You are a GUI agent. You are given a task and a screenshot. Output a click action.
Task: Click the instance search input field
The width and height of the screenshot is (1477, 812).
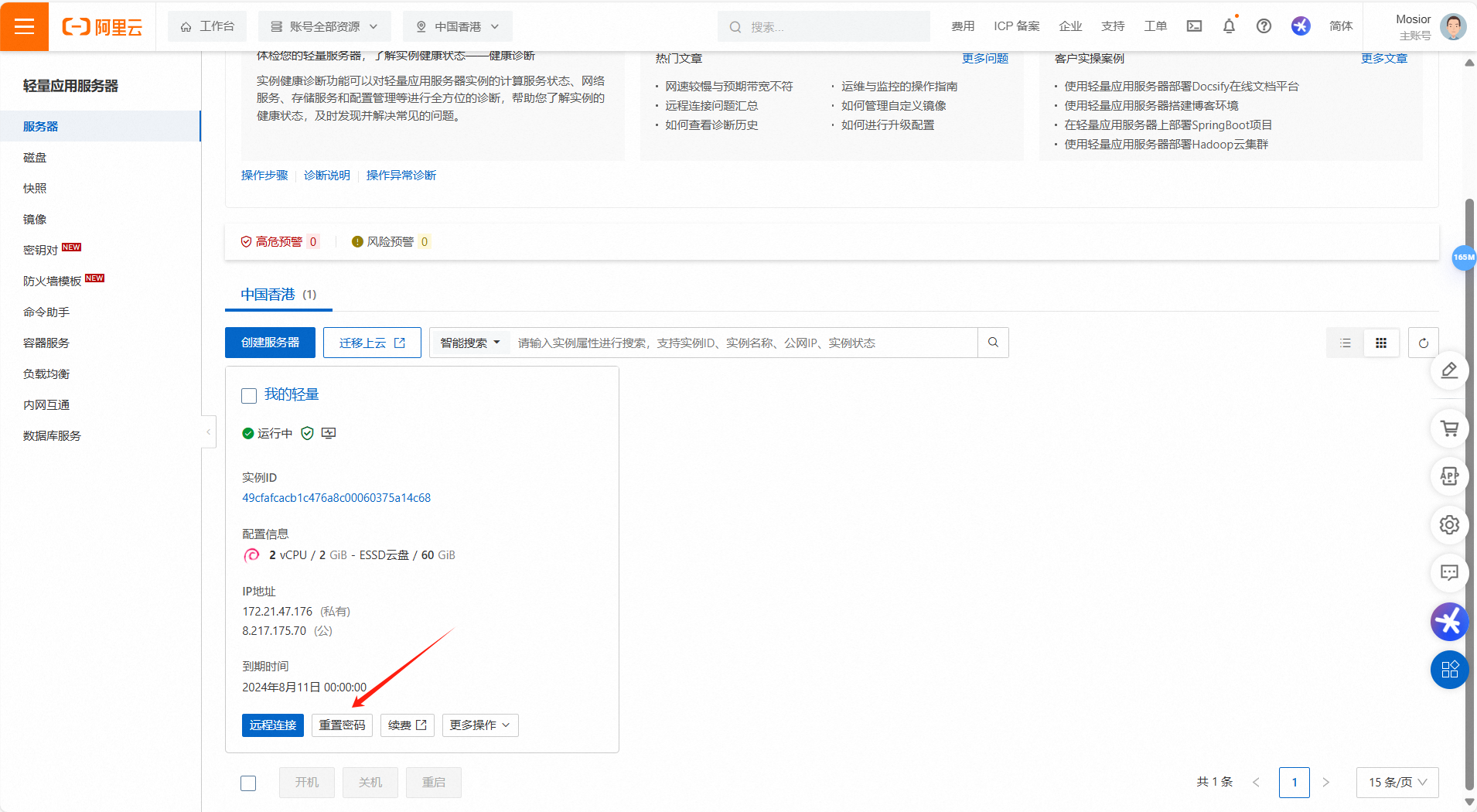coord(742,343)
